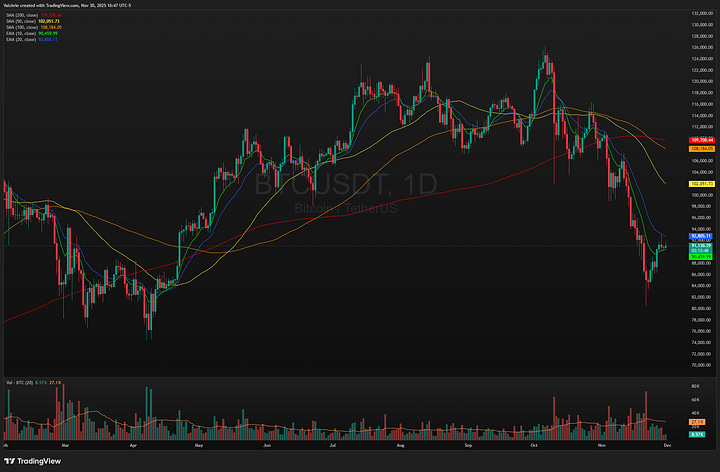Click the Jul label on the time axis
Screen dimensions: 720x472
coord(332,445)
